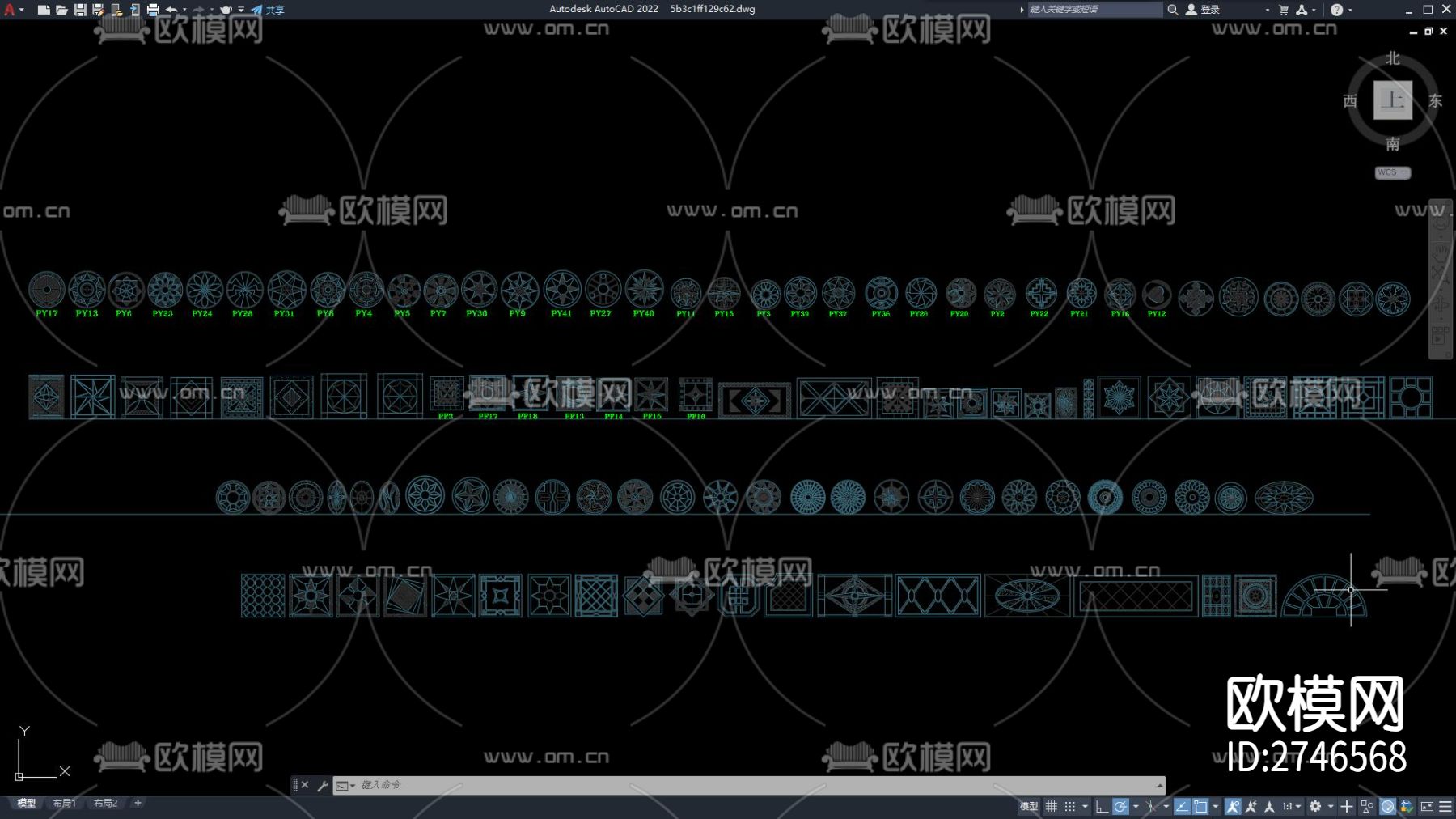
Task: Toggle ortho mode in status bar
Action: coord(1101,806)
